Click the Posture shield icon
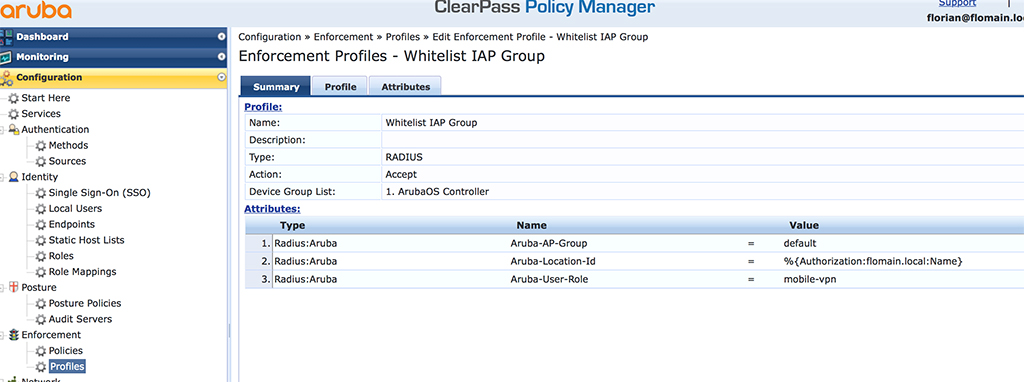The height and width of the screenshot is (382, 1024). tap(14, 287)
